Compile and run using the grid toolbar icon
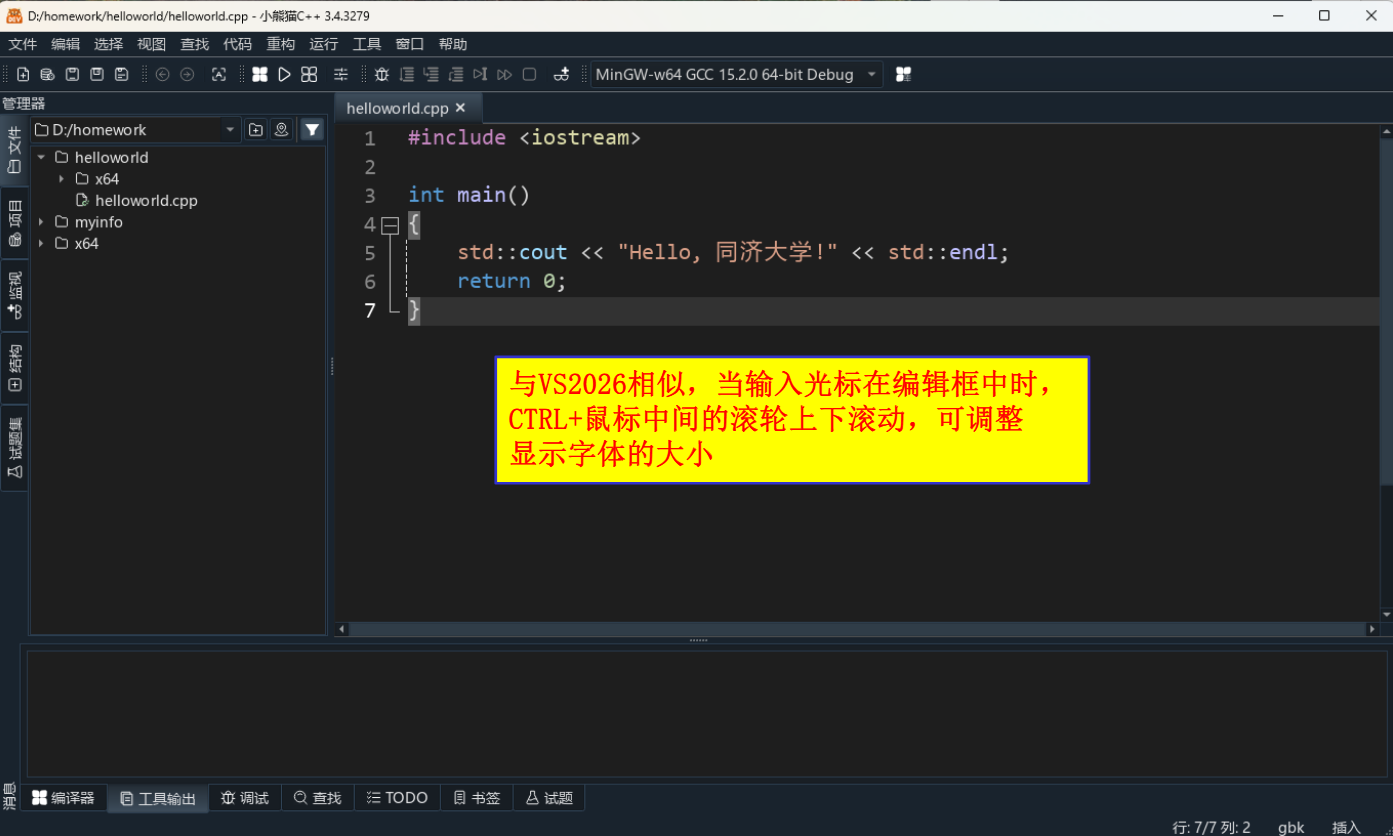Screen dimensions: 1393x836 click(308, 74)
